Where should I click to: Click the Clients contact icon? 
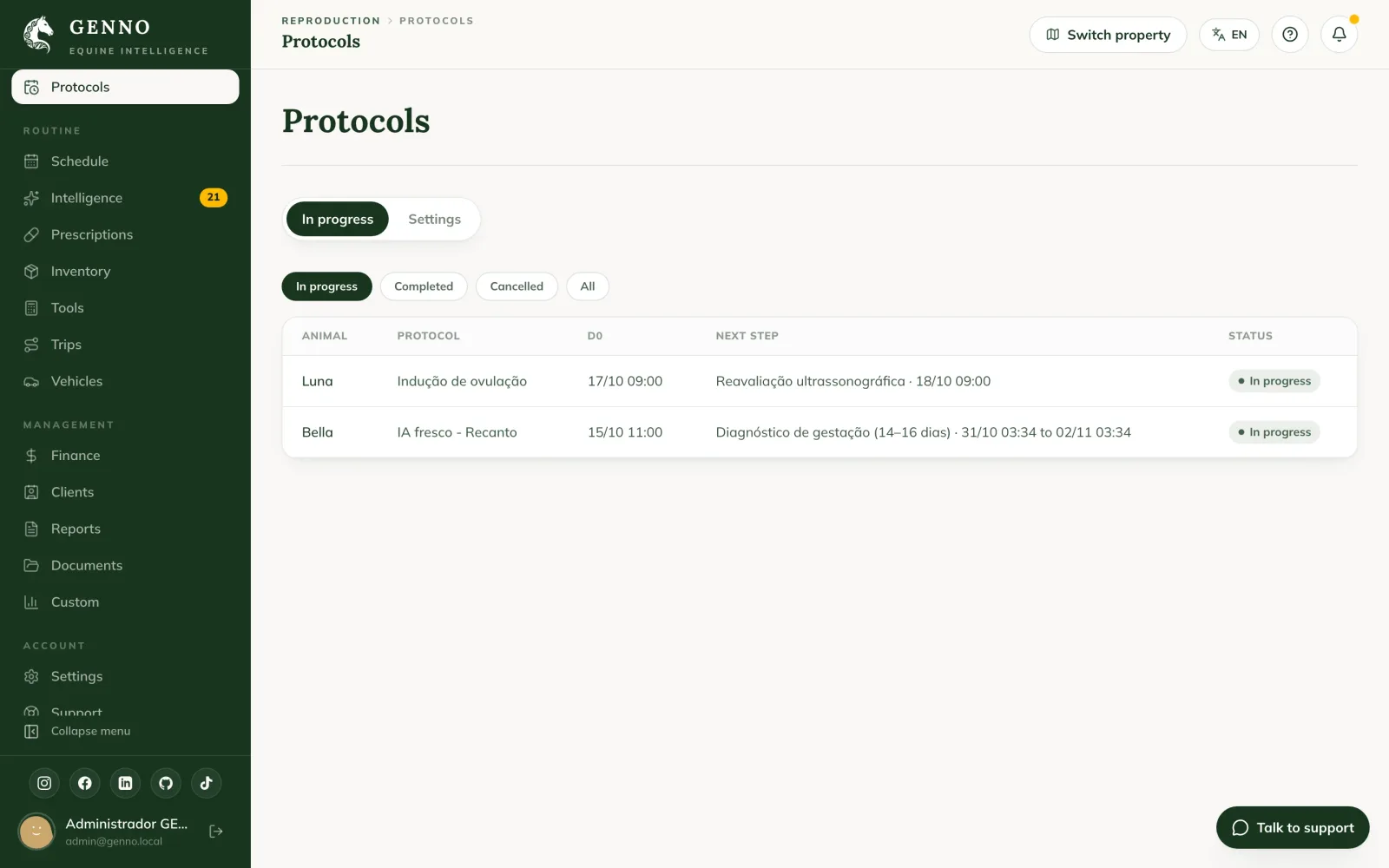coord(31,492)
